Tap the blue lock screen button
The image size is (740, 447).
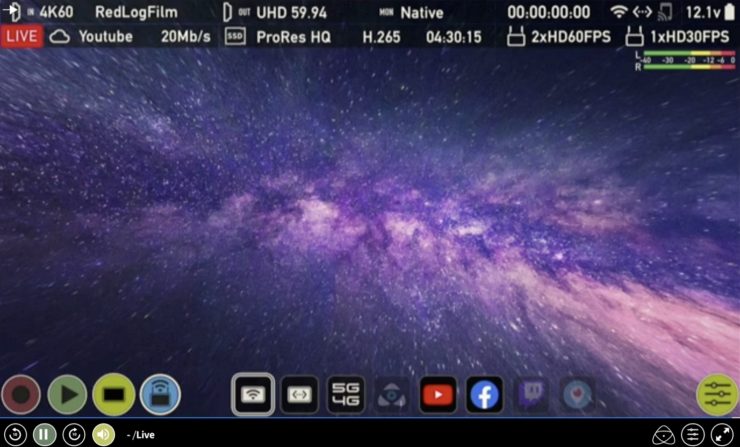pyautogui.click(x=159, y=394)
